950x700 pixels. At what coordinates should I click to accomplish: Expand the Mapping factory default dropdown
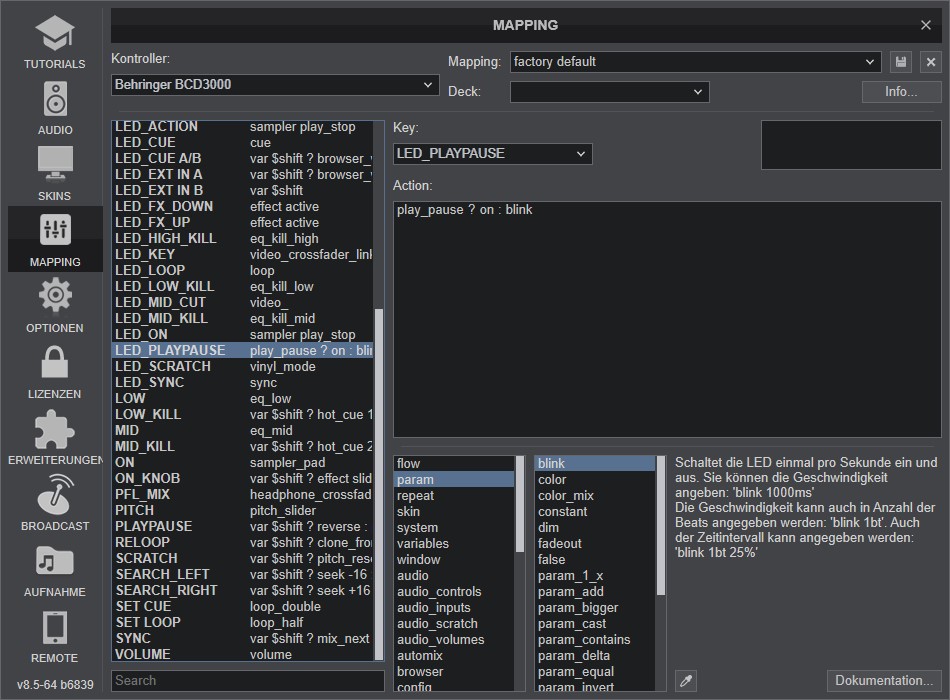(x=696, y=62)
